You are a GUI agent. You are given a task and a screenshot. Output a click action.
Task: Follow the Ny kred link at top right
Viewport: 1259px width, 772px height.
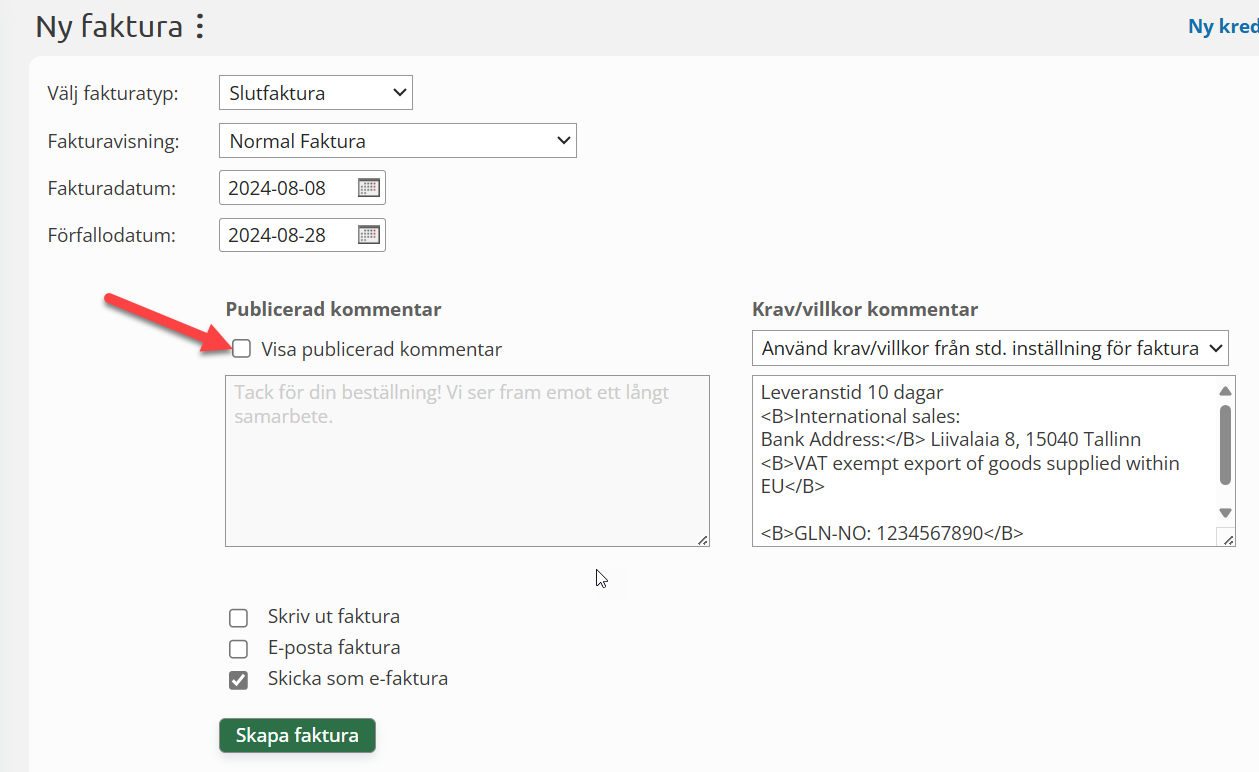coord(1222,27)
